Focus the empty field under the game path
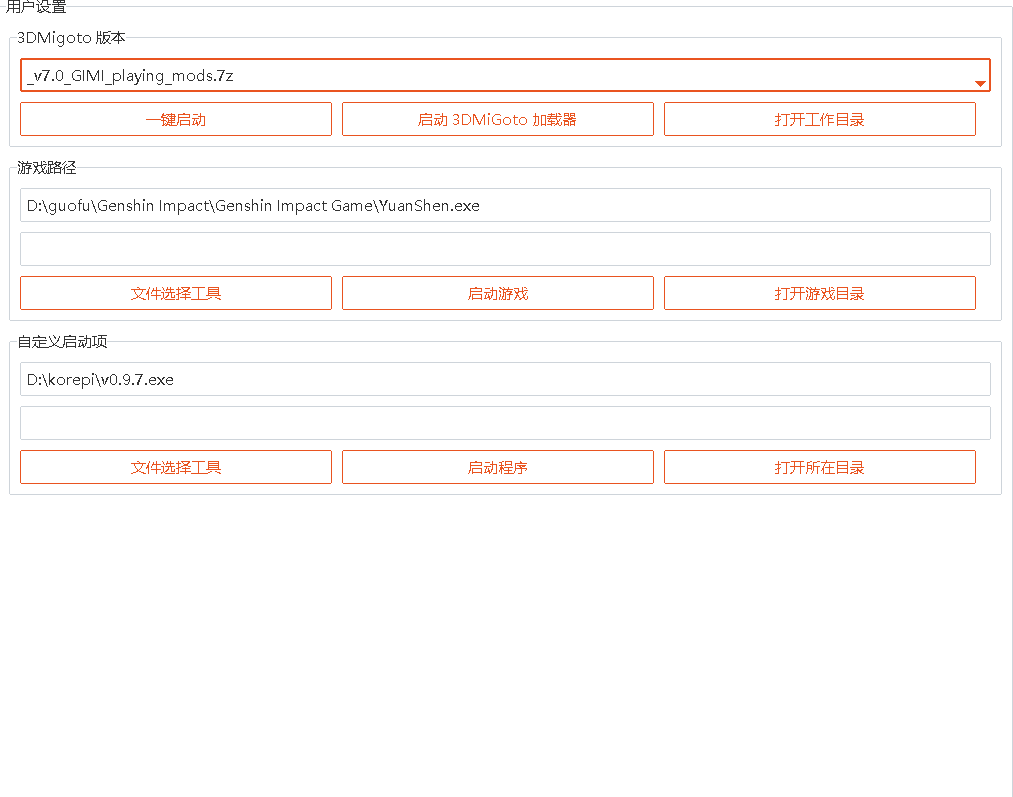The width and height of the screenshot is (1013, 797). (505, 249)
